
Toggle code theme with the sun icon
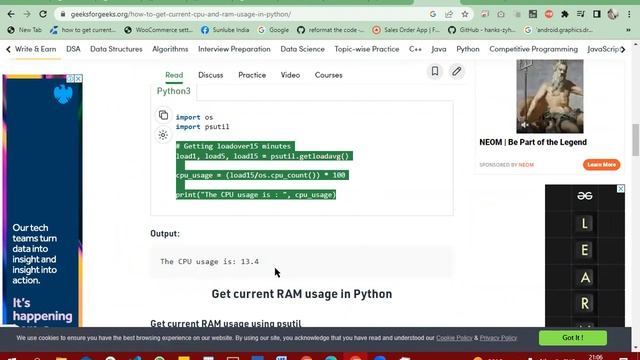pos(163,135)
